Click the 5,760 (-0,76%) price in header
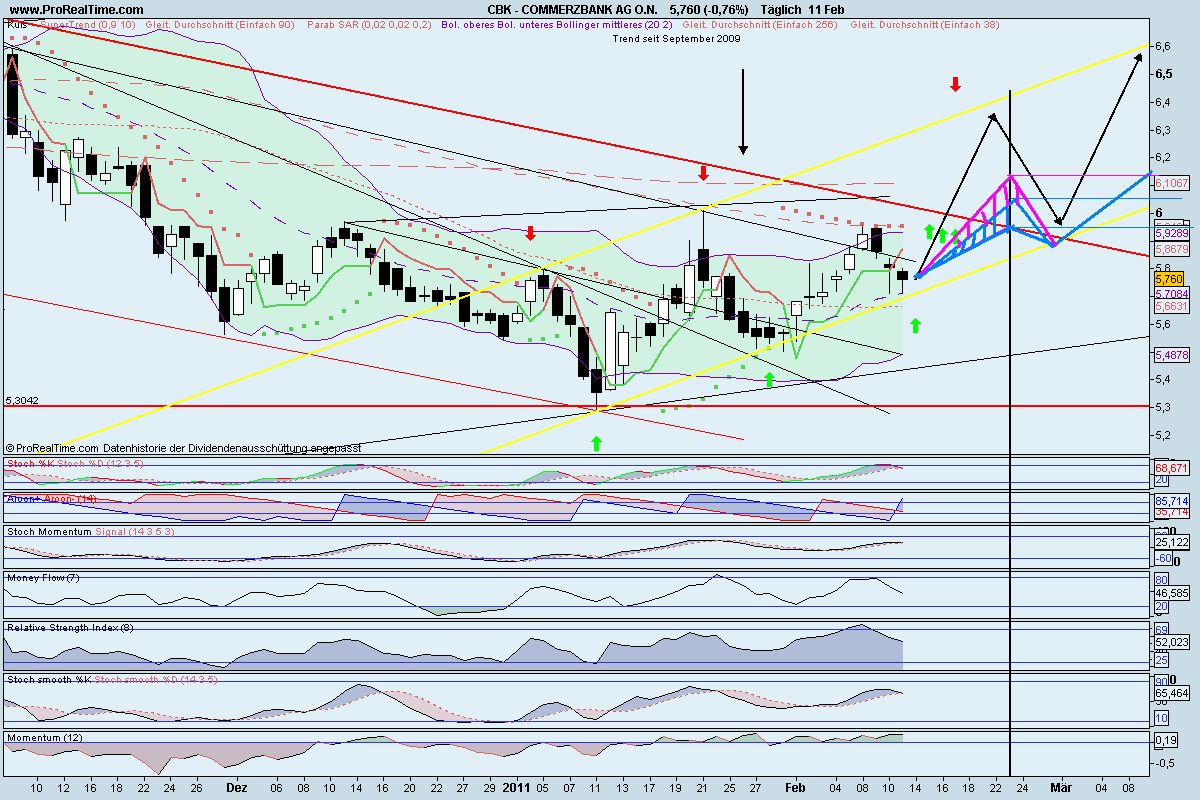 tap(707, 9)
